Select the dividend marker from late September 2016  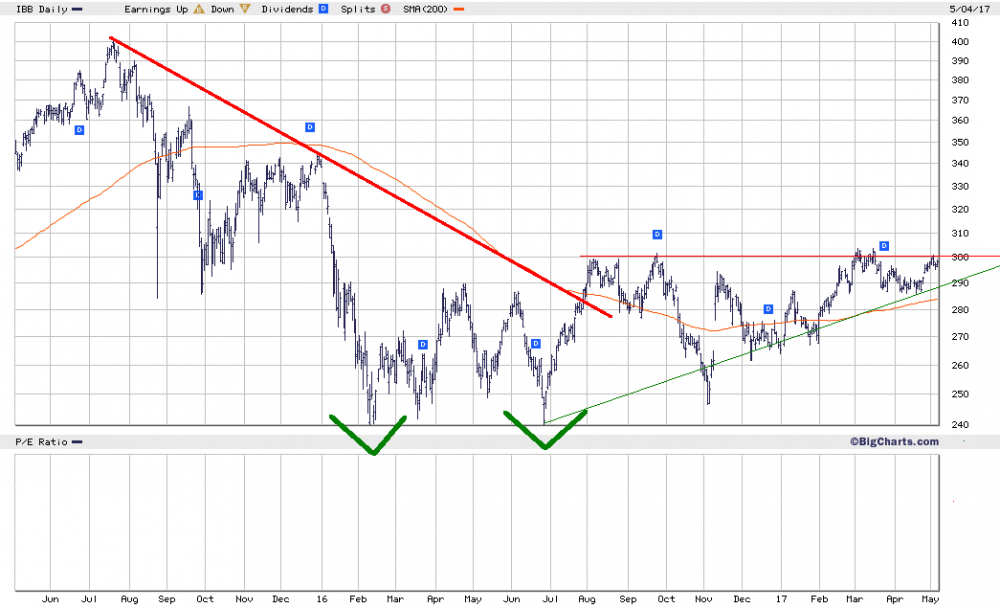point(658,235)
